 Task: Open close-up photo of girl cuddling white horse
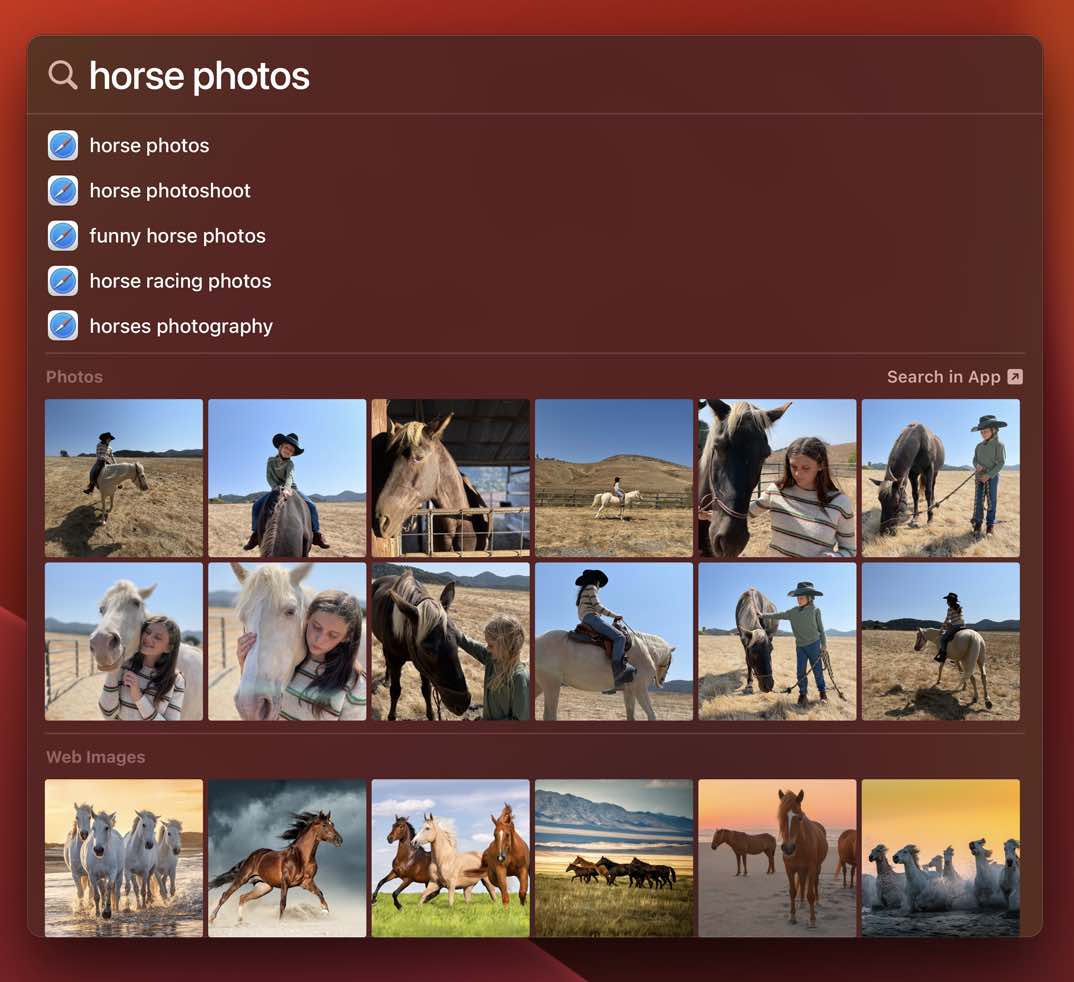pyautogui.click(x=287, y=642)
